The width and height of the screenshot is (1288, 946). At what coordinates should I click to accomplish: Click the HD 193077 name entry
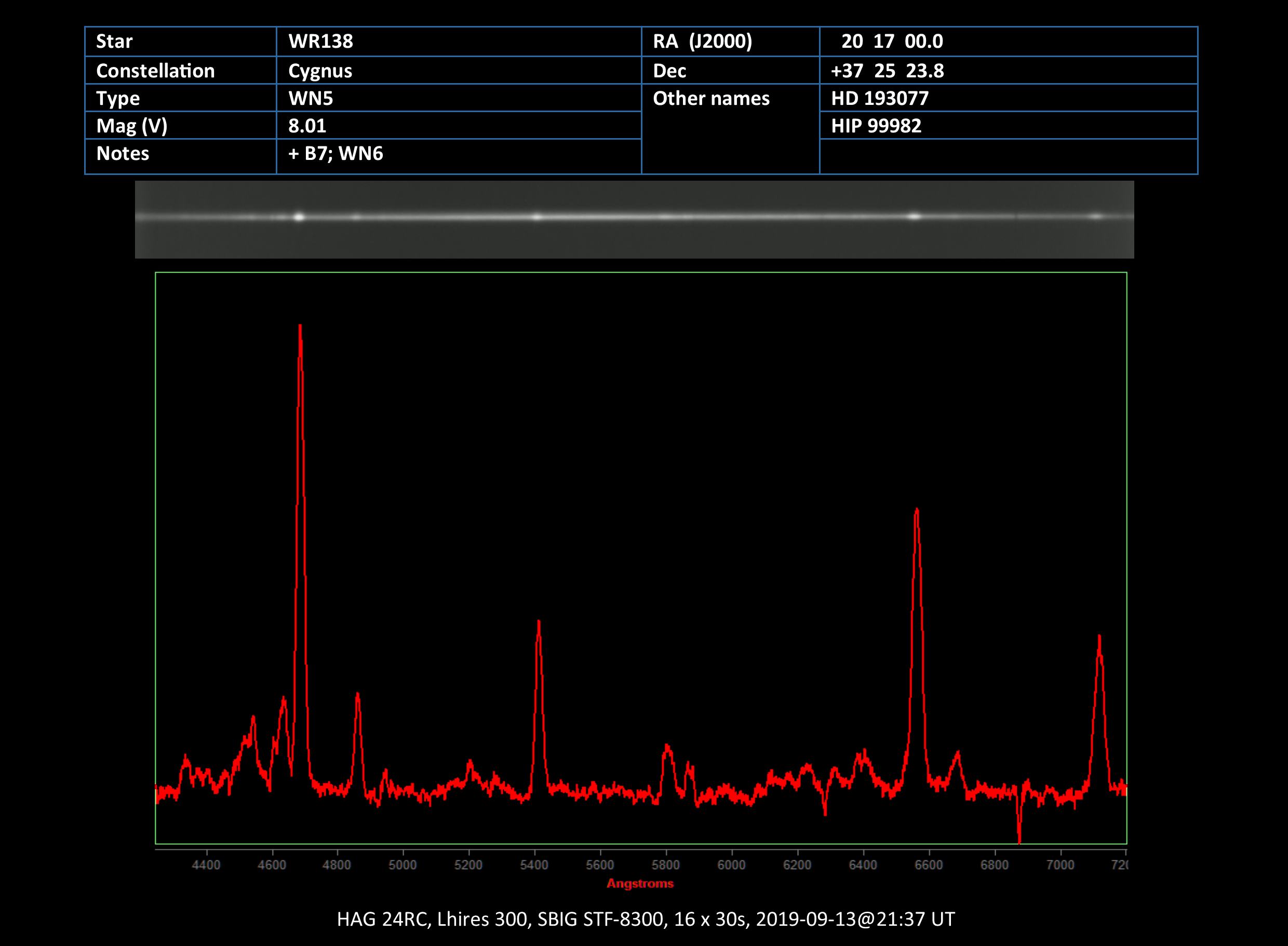[x=880, y=99]
